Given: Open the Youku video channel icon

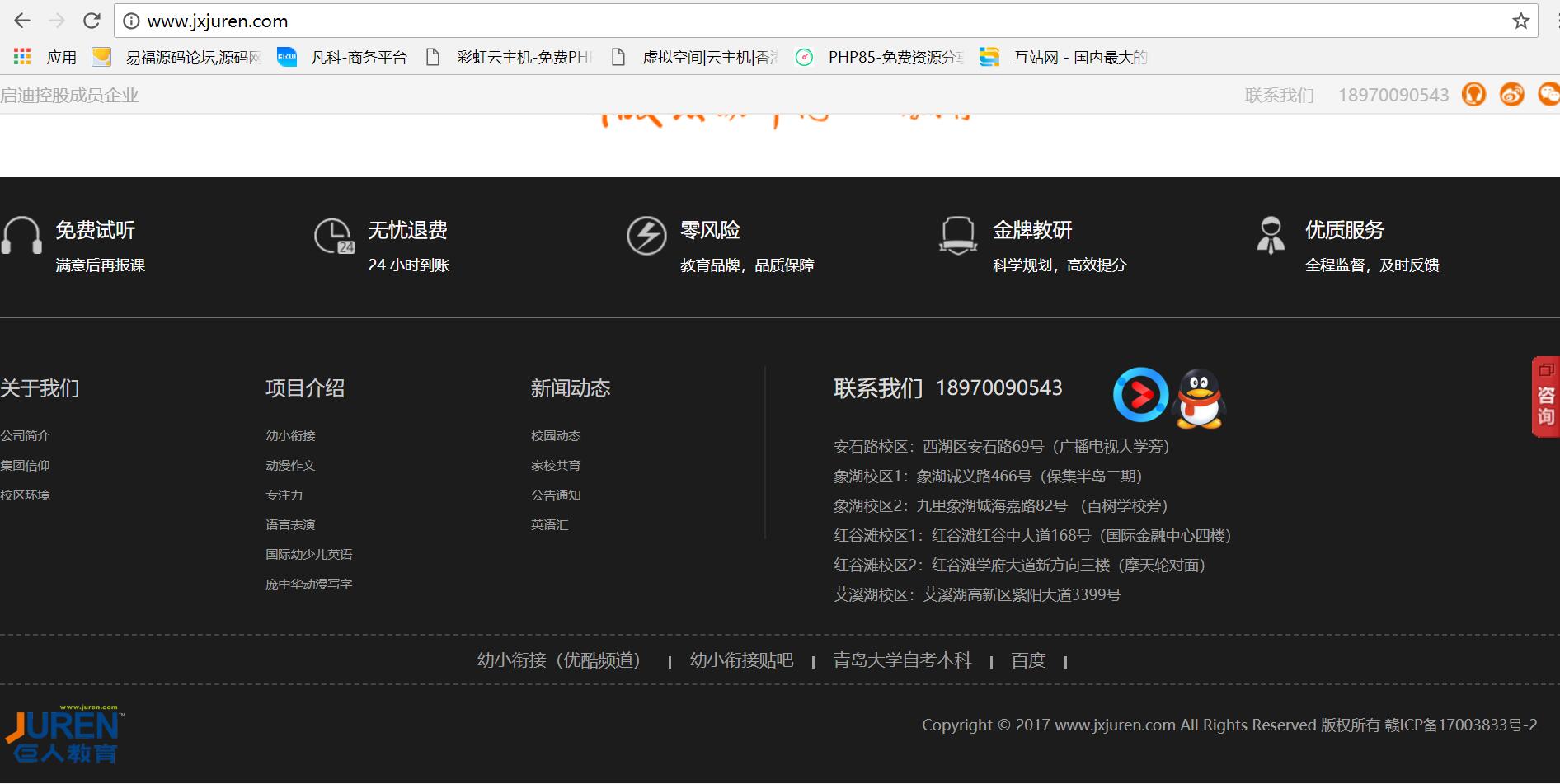Looking at the screenshot, I should coord(1140,394).
